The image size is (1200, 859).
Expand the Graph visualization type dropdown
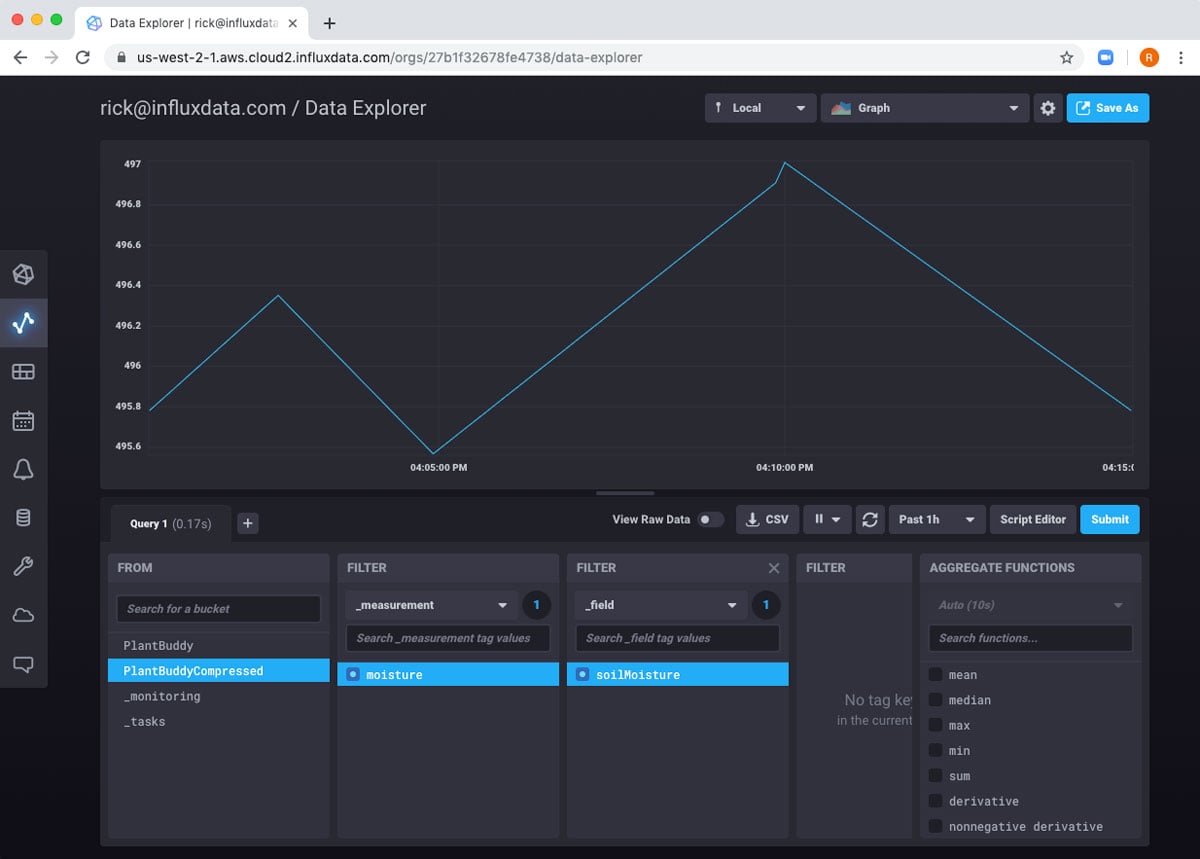(925, 108)
